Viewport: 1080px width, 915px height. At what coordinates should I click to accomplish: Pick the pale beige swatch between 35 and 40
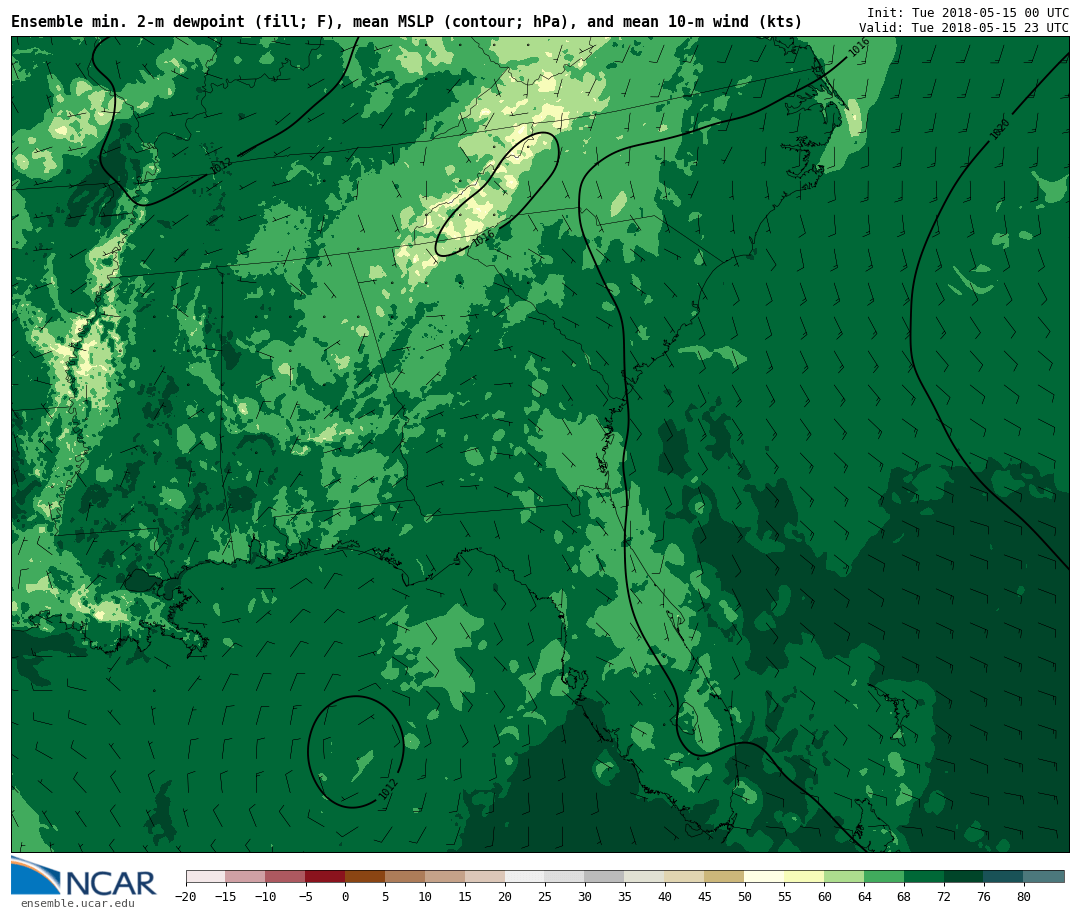pos(645,876)
